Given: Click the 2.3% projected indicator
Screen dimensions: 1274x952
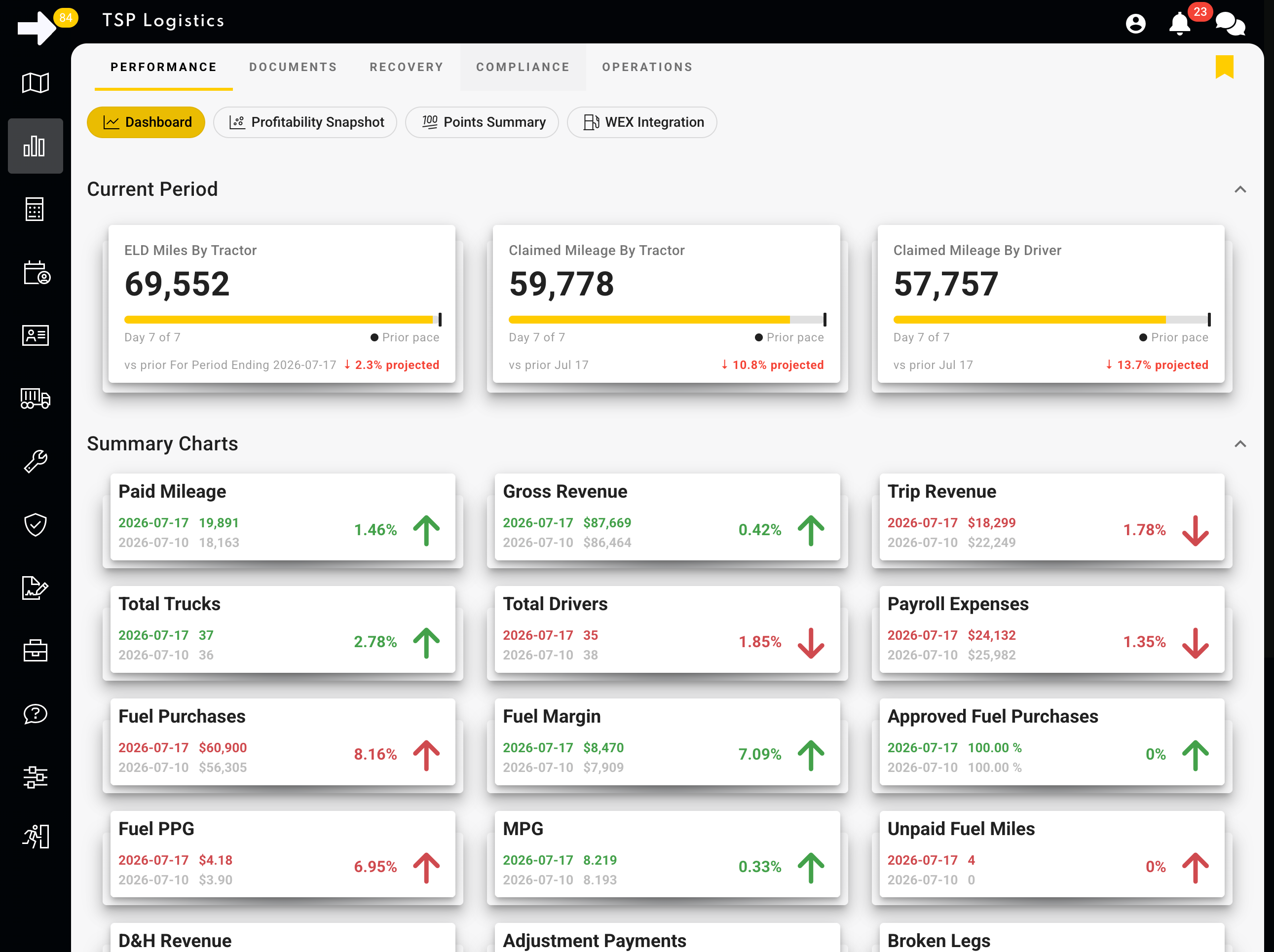Looking at the screenshot, I should pos(392,365).
